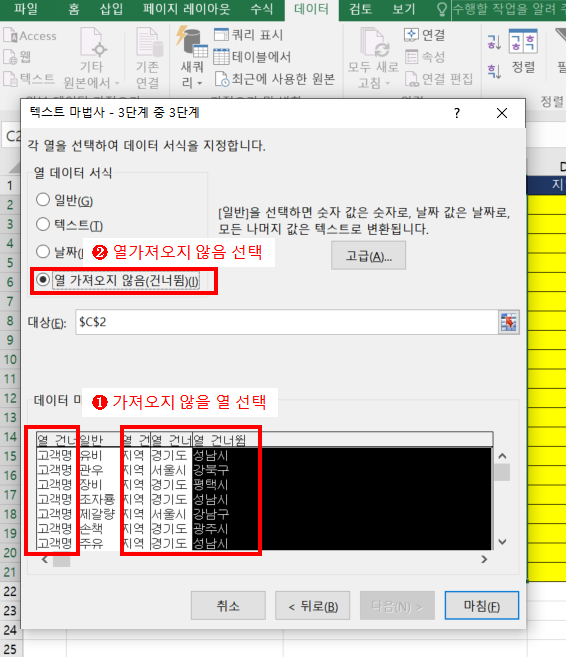
Task: Click preview cell 강북구
Action: click(211, 470)
